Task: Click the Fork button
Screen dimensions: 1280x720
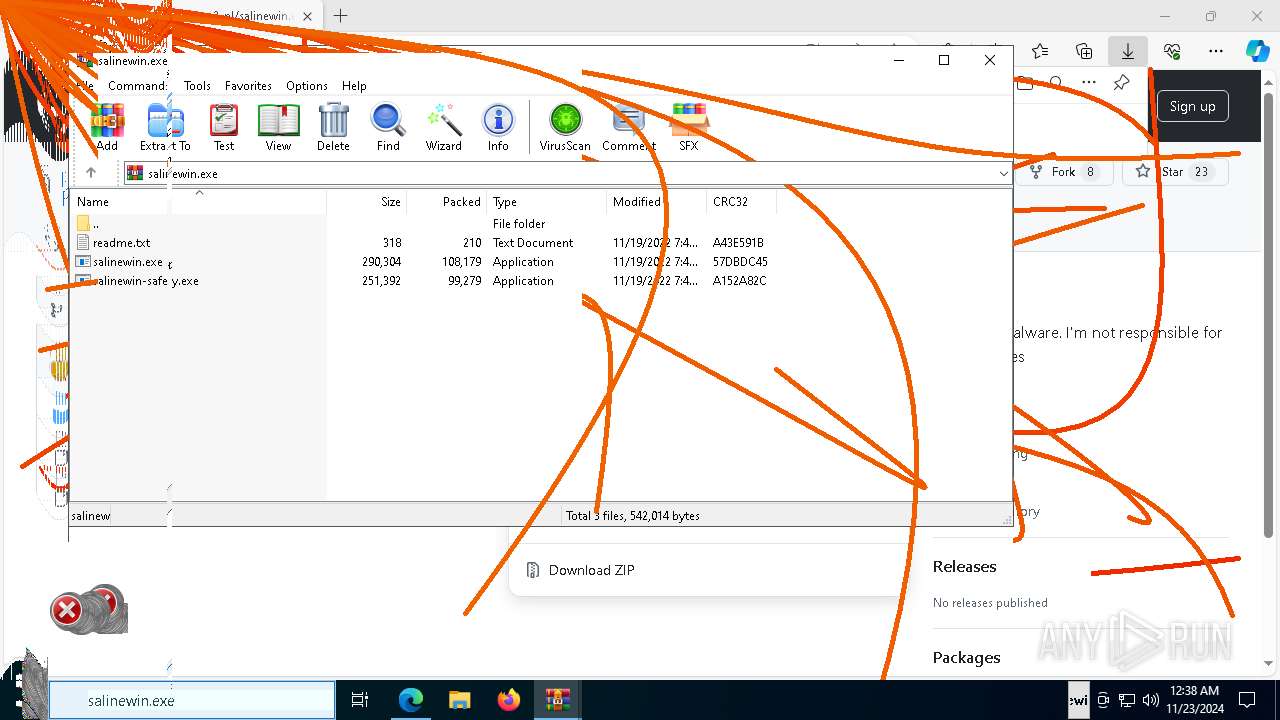Action: click(1064, 172)
